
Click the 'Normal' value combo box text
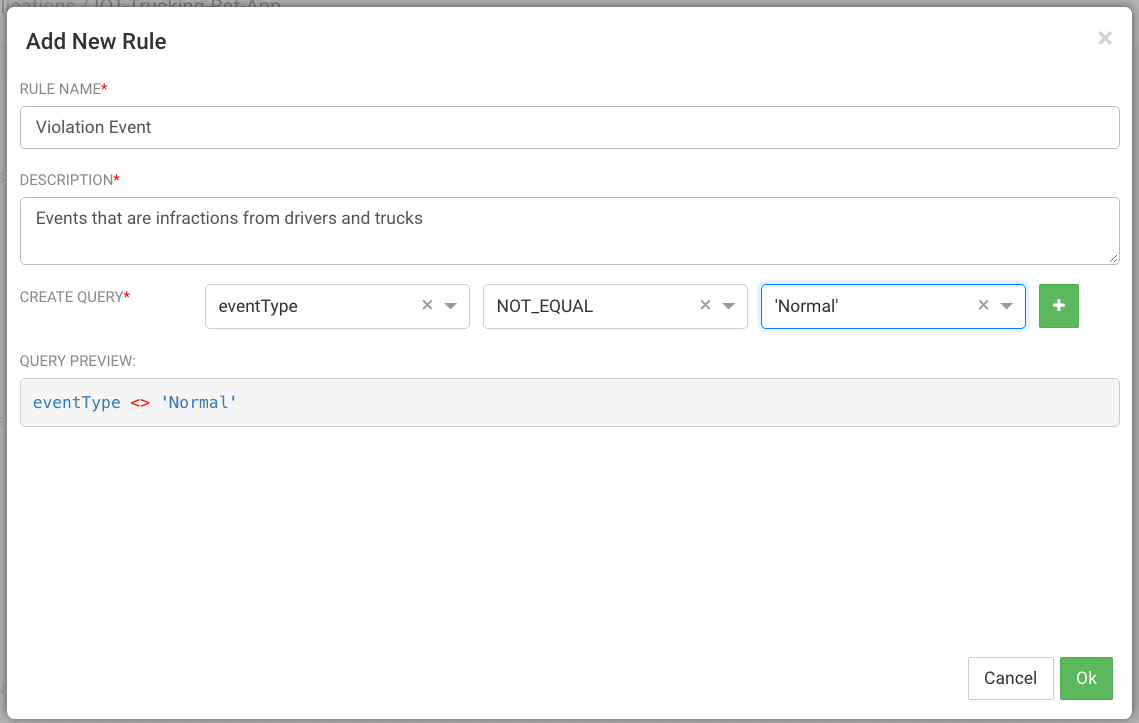pyautogui.click(x=806, y=306)
